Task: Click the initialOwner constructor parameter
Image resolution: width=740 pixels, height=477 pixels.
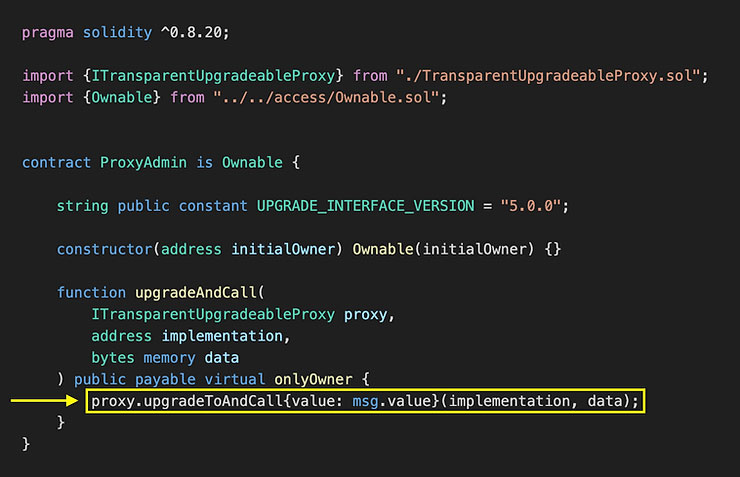Action: click(x=283, y=249)
